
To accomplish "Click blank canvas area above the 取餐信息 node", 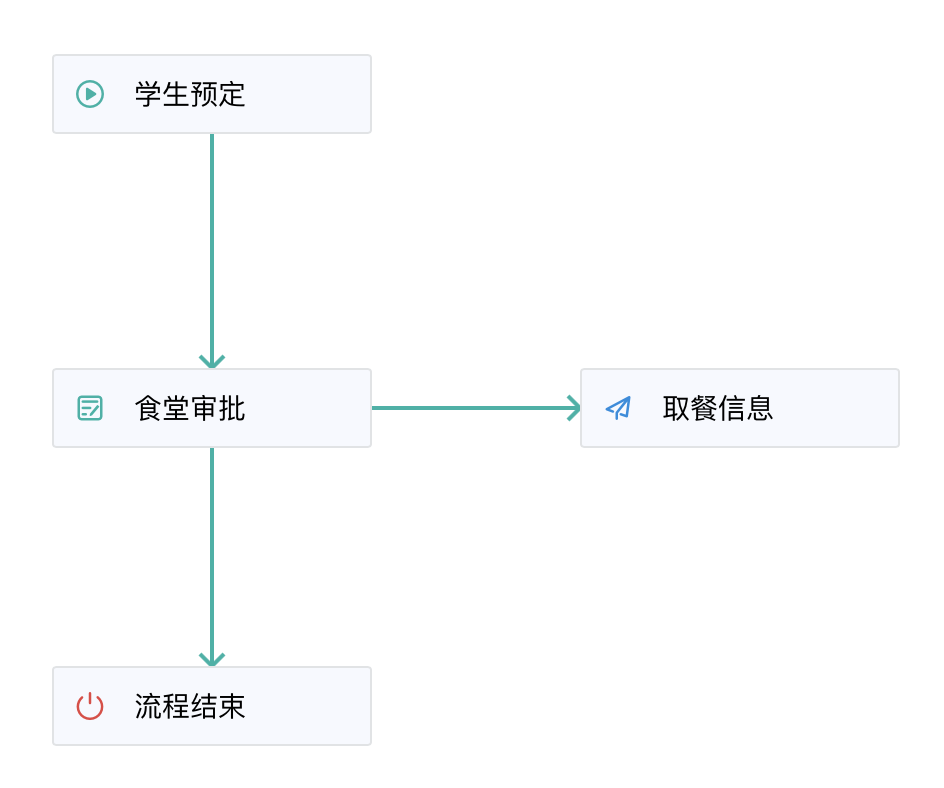I will 740,220.
